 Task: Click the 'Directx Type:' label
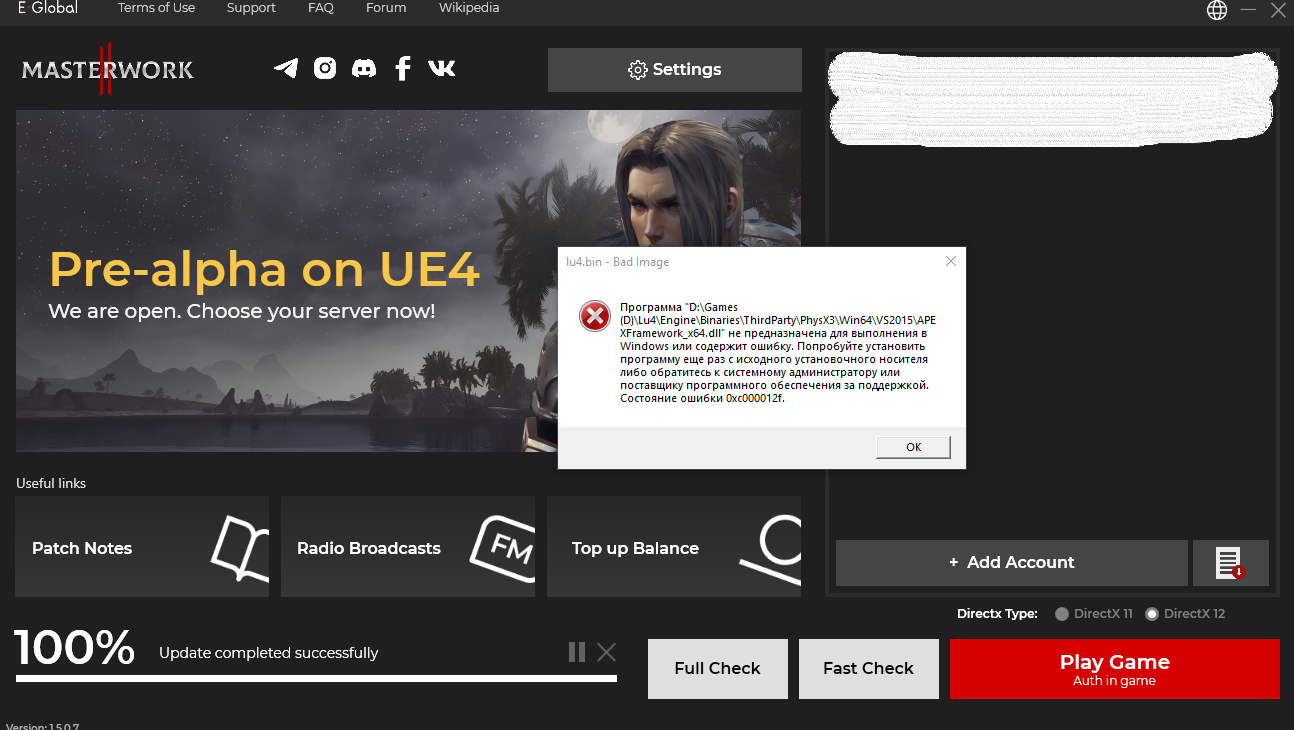[997, 614]
